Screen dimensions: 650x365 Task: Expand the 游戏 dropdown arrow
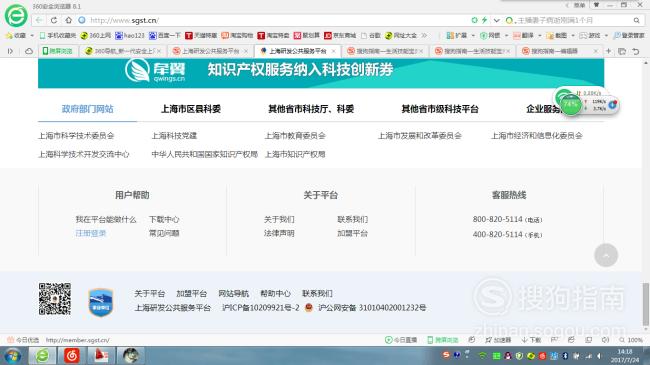coord(606,36)
